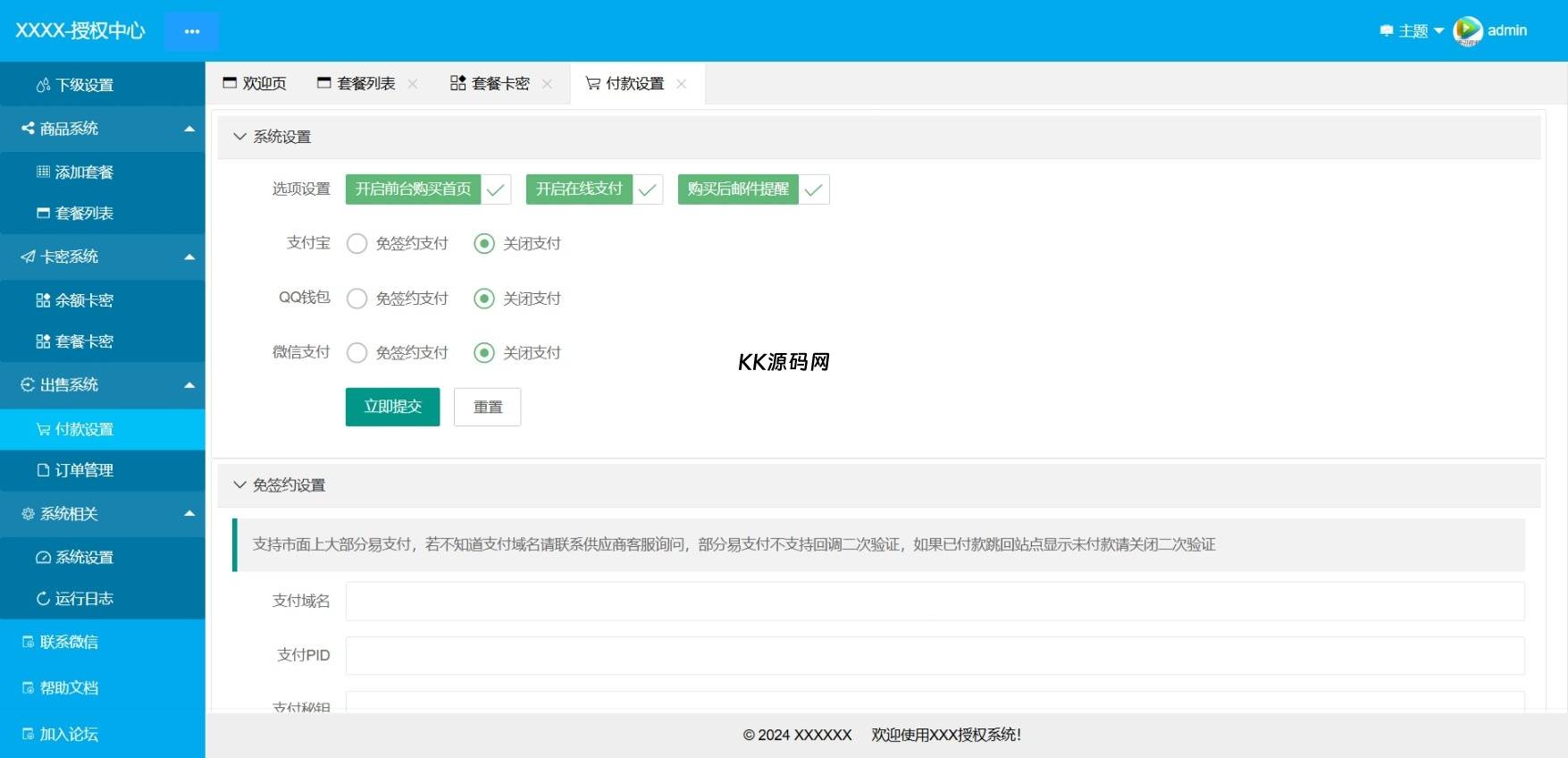The image size is (1568, 758).
Task: Click the three-dots menu button in header
Action: click(191, 31)
